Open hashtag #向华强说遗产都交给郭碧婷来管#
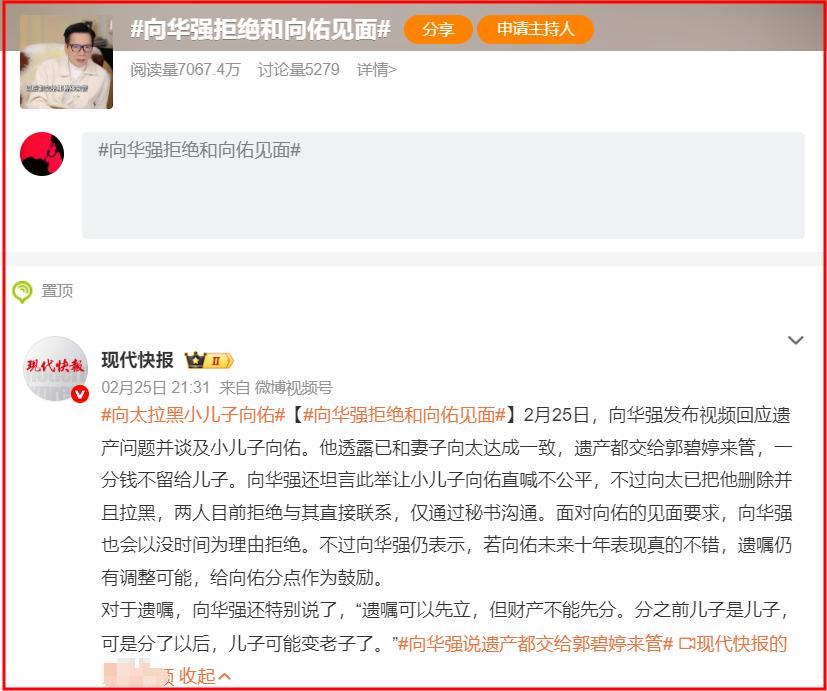This screenshot has height=691, width=827. coord(535,644)
